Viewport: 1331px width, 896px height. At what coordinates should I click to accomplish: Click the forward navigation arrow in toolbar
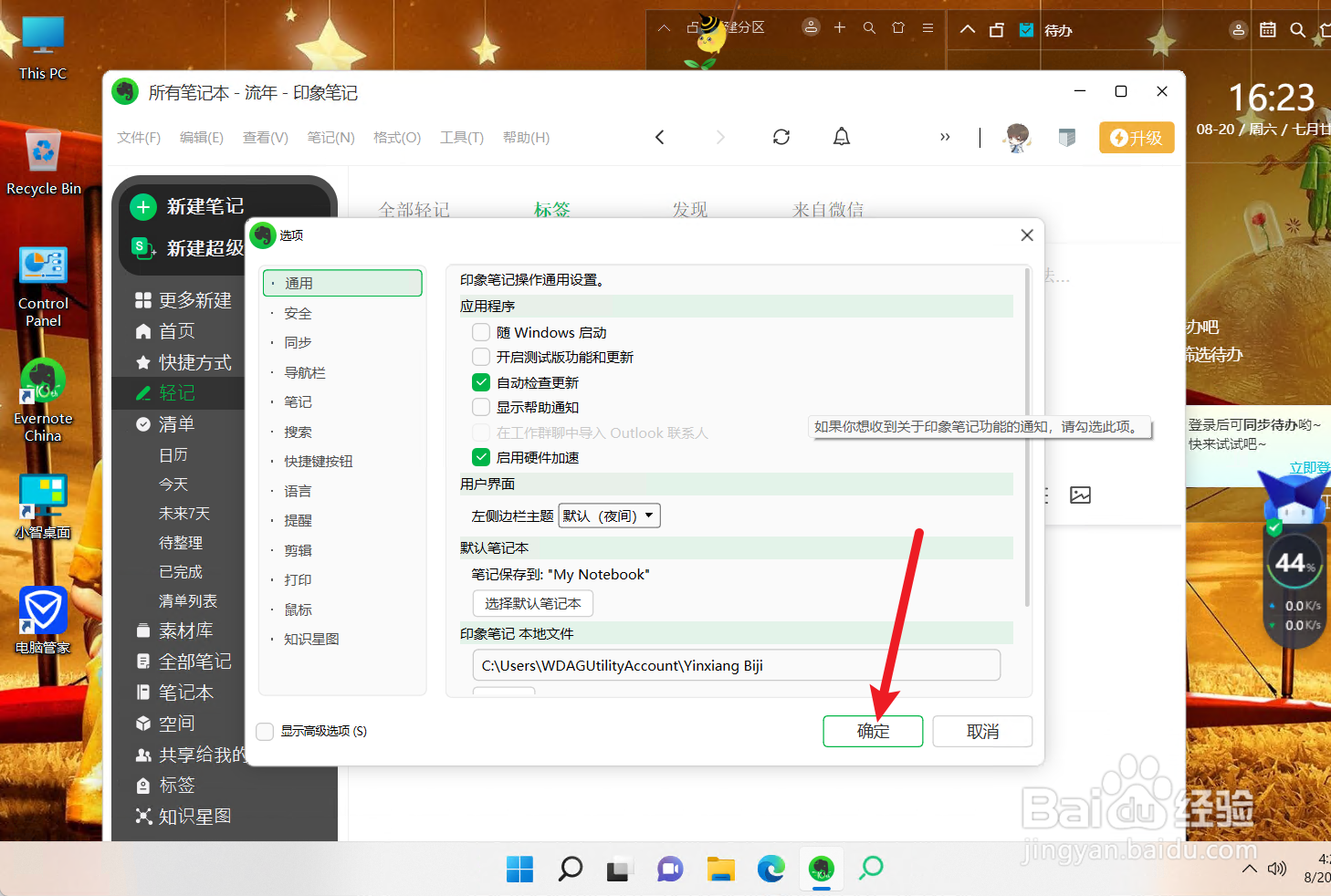pyautogui.click(x=719, y=137)
